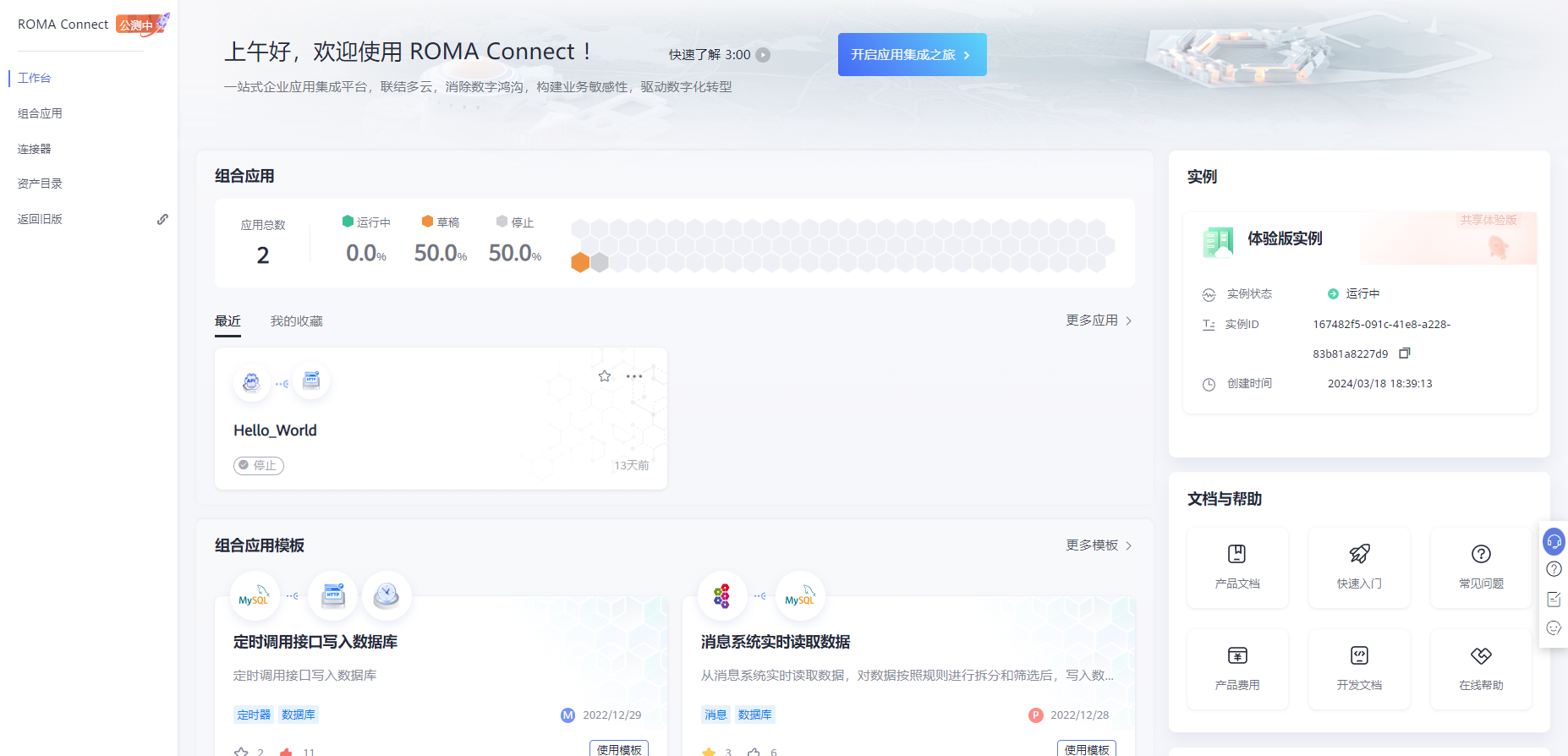Open the link icon beside 返回旧版
Screen dimensions: 1568x756
[162, 219]
